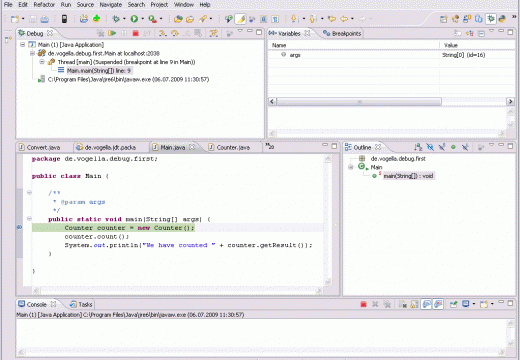Click the black mobile device icon in toolbar
520x360 pixels.
click(x=65, y=19)
